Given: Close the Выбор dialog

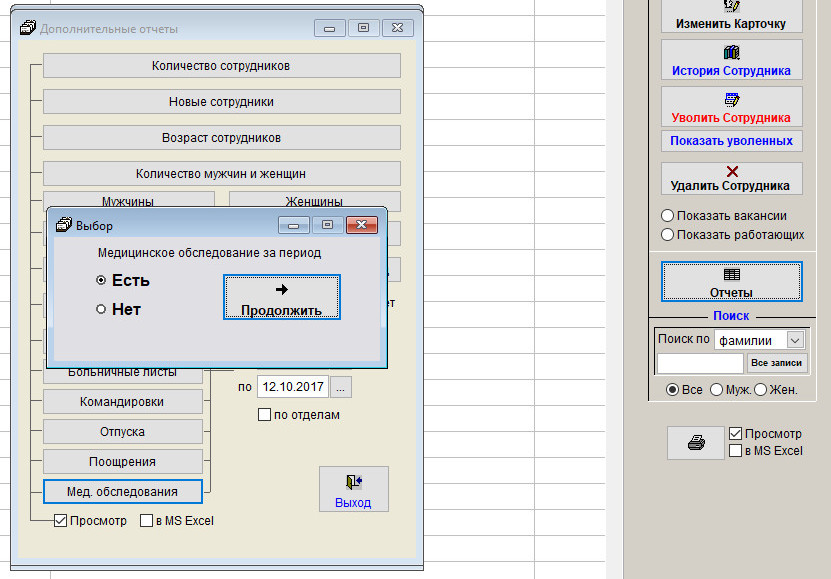Looking at the screenshot, I should tap(362, 225).
